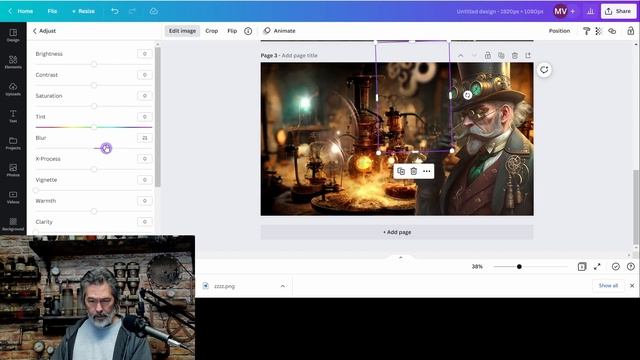Click the Blur slider handle
Screen dimensions: 640x360
[106, 148]
